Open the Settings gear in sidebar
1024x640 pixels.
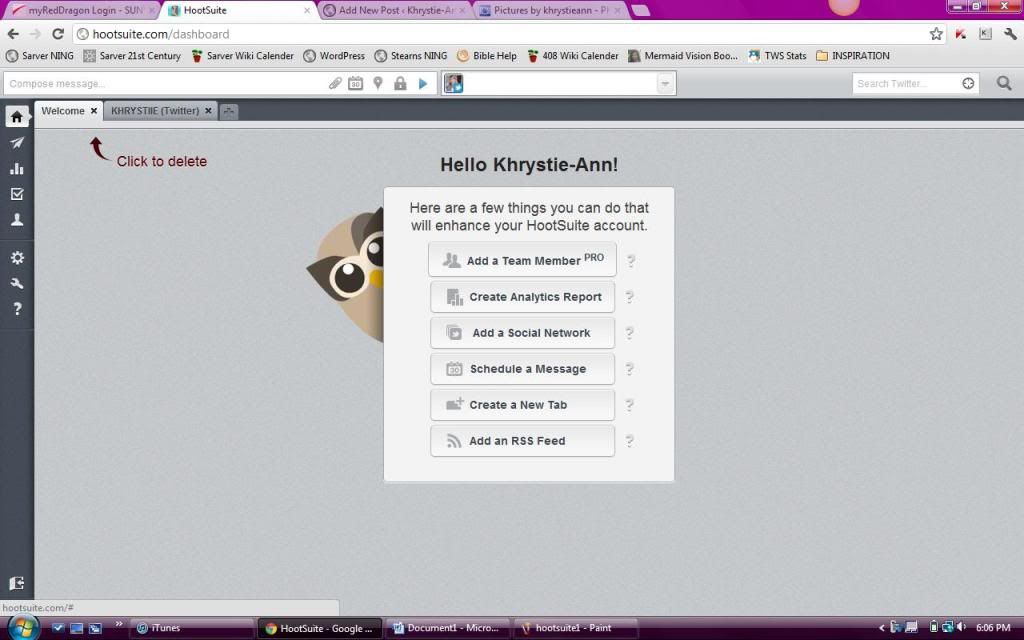click(17, 258)
